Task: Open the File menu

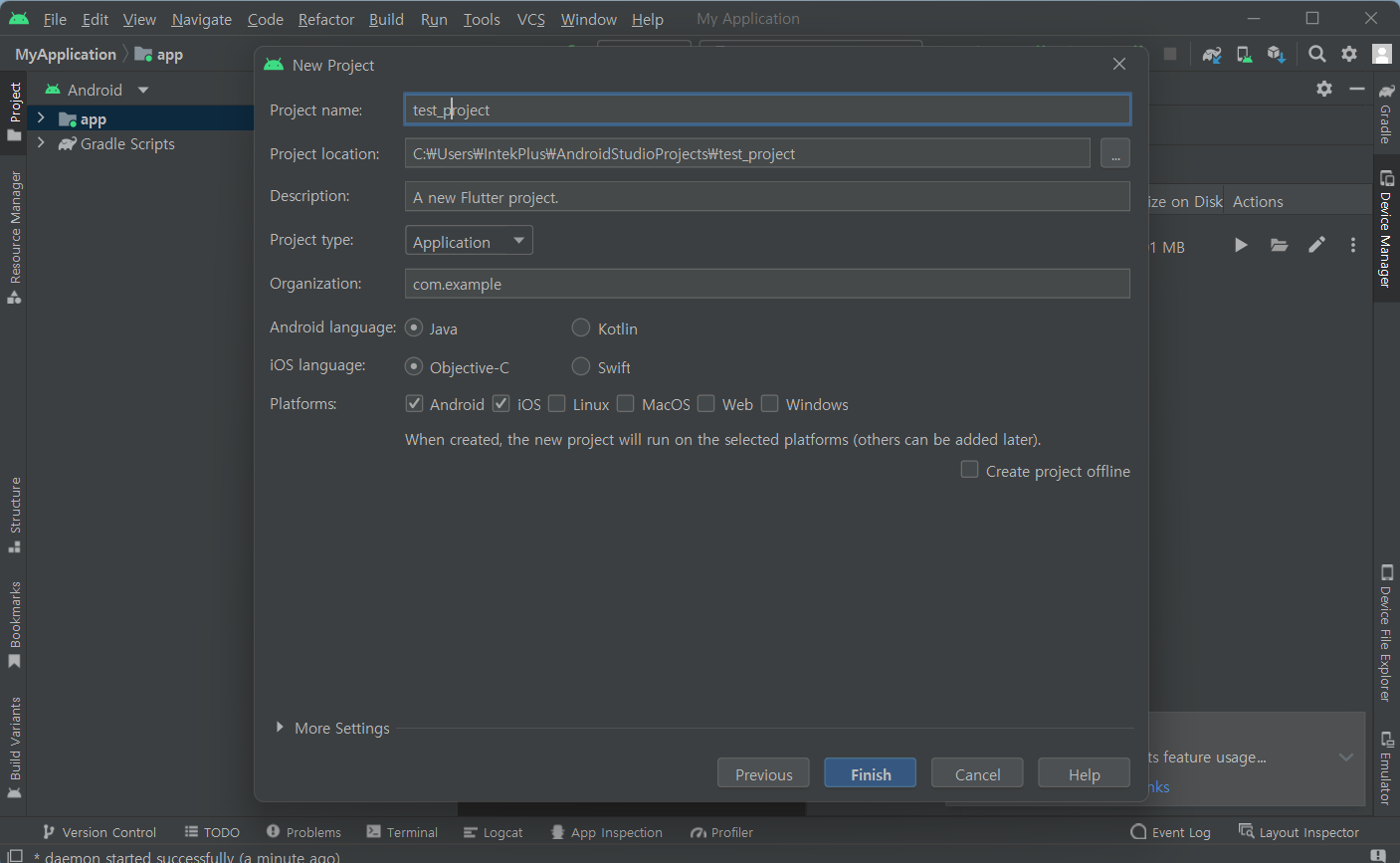Action: [x=55, y=19]
